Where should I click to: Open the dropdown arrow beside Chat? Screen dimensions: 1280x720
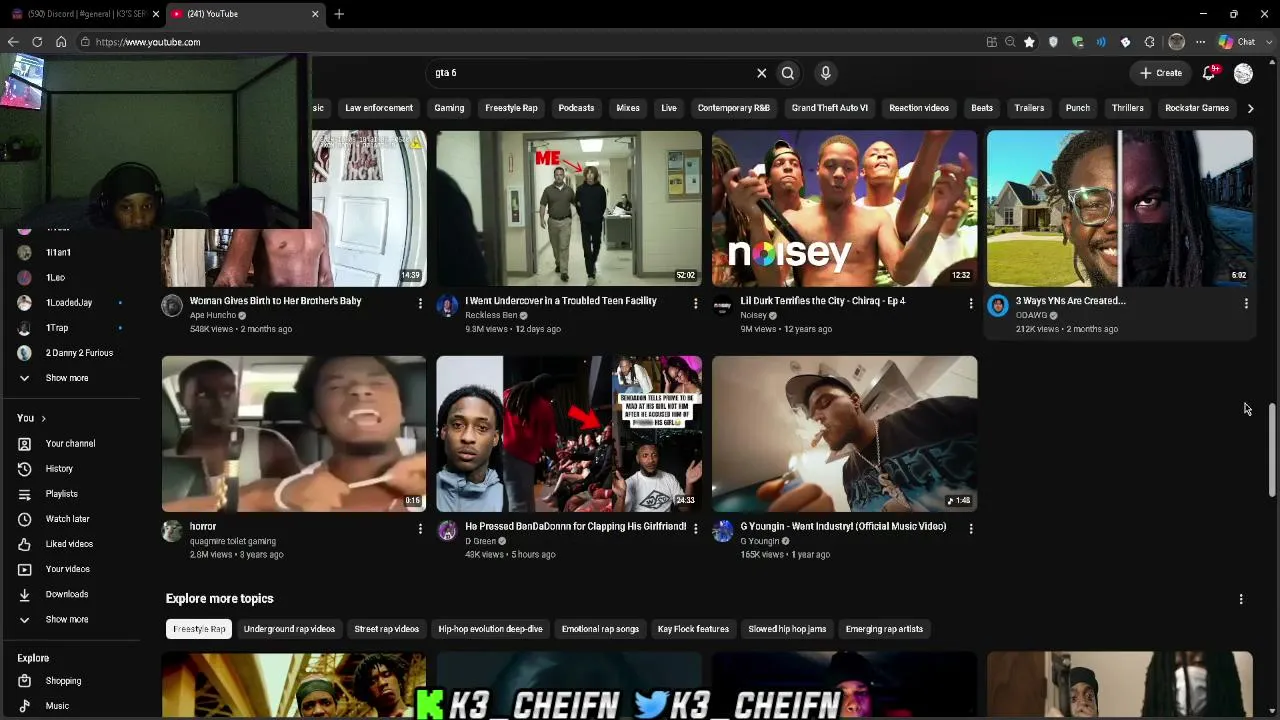point(1267,42)
